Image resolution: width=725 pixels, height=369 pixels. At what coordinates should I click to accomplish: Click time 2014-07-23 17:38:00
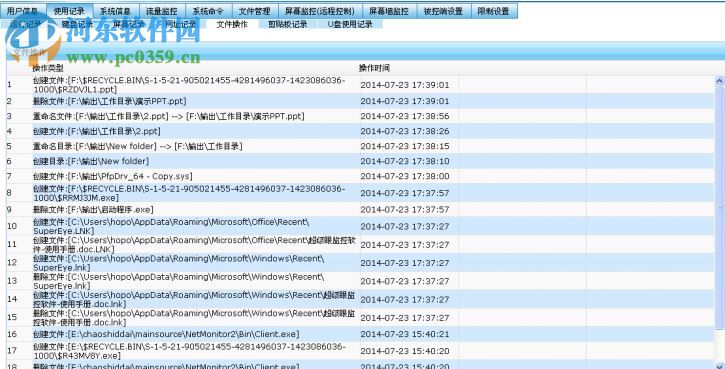(405, 176)
